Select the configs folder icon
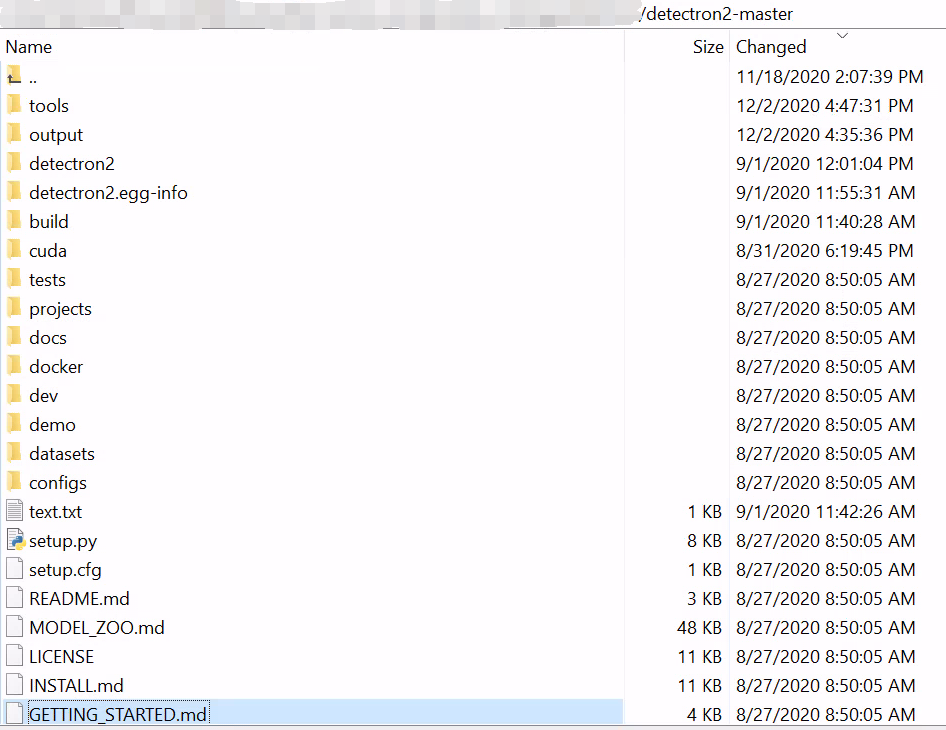The width and height of the screenshot is (946, 730). [x=14, y=483]
